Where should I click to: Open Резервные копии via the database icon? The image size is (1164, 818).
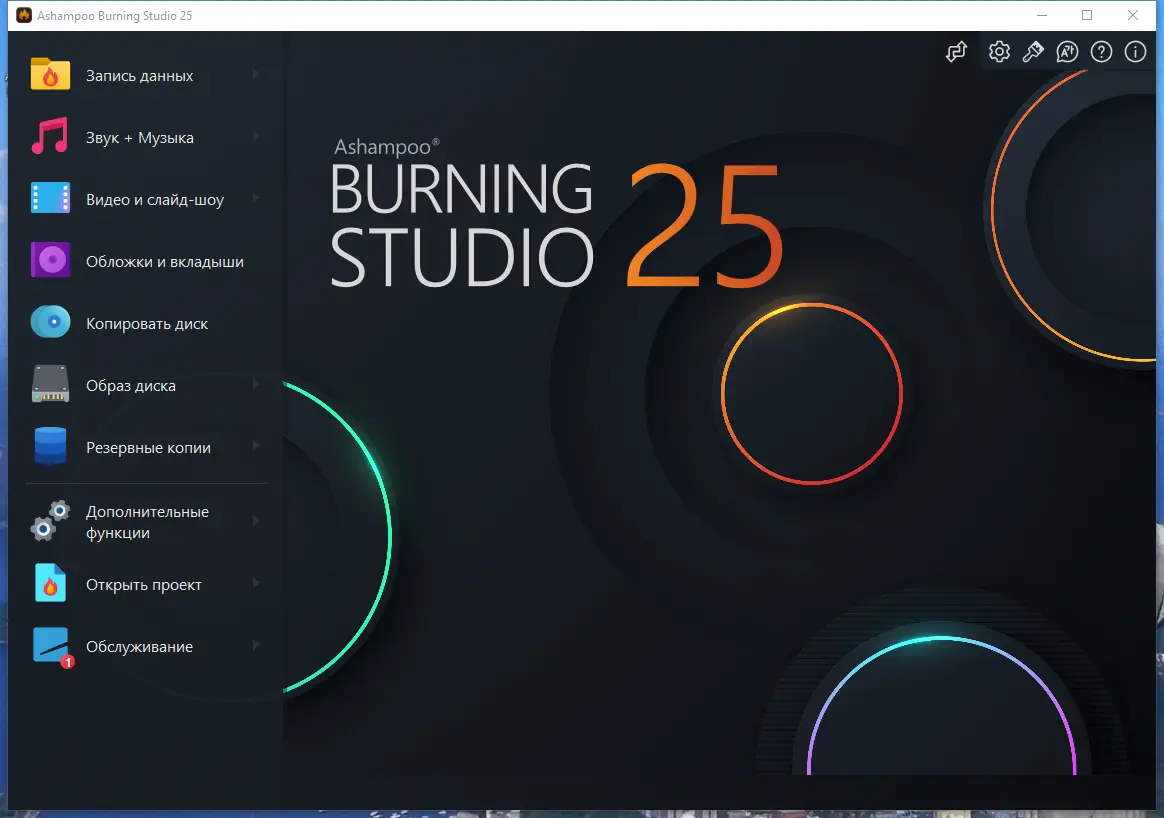[50, 447]
